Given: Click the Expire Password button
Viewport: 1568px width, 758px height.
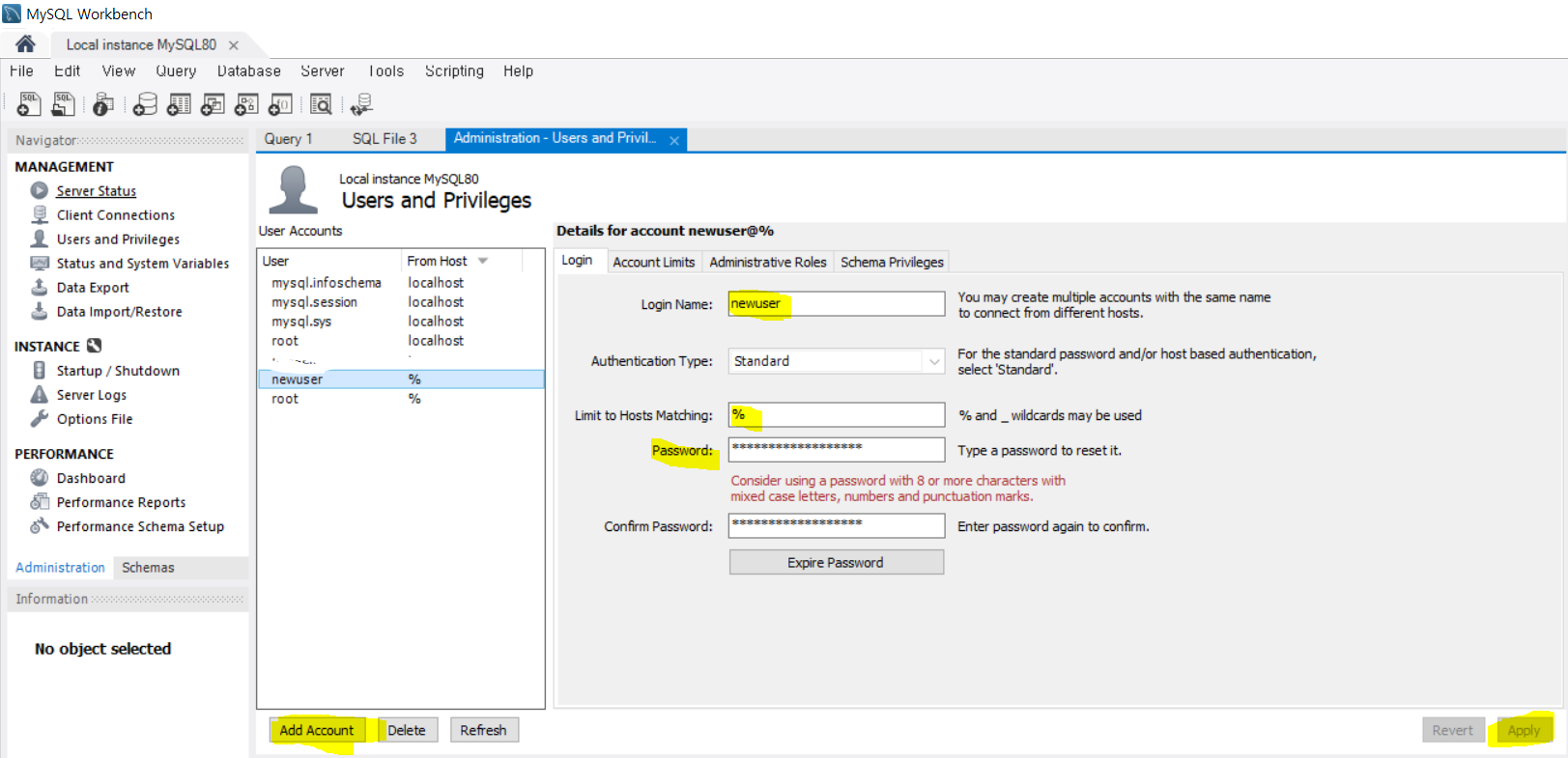Looking at the screenshot, I should [x=836, y=562].
